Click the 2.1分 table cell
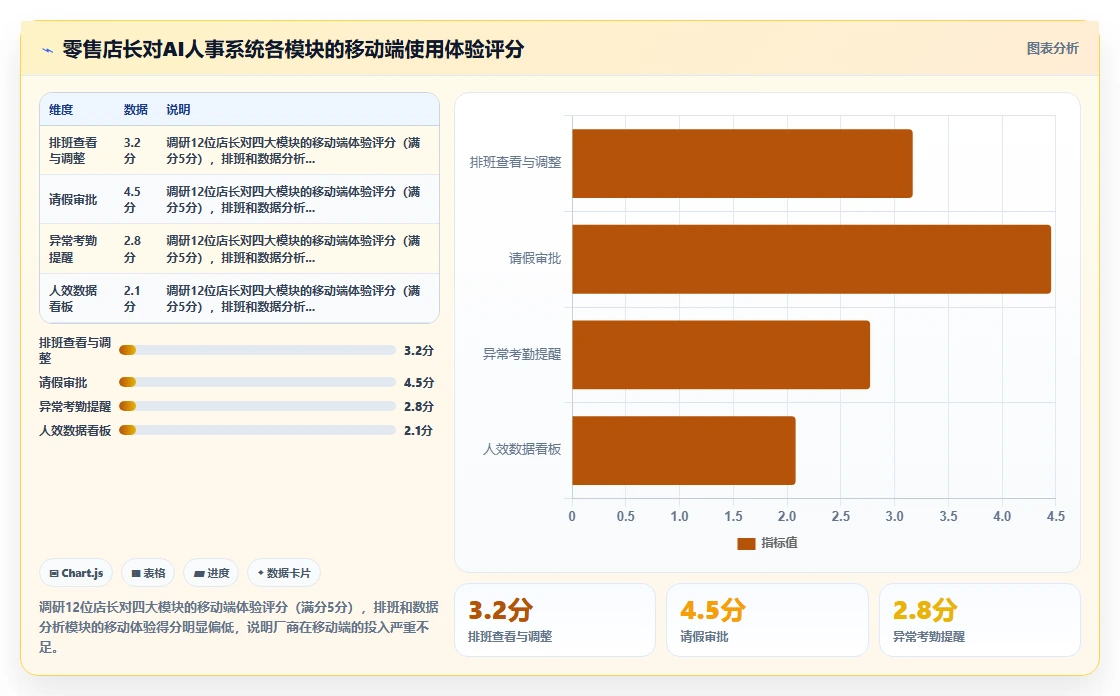Image resolution: width=1120 pixels, height=696 pixels. point(132,299)
